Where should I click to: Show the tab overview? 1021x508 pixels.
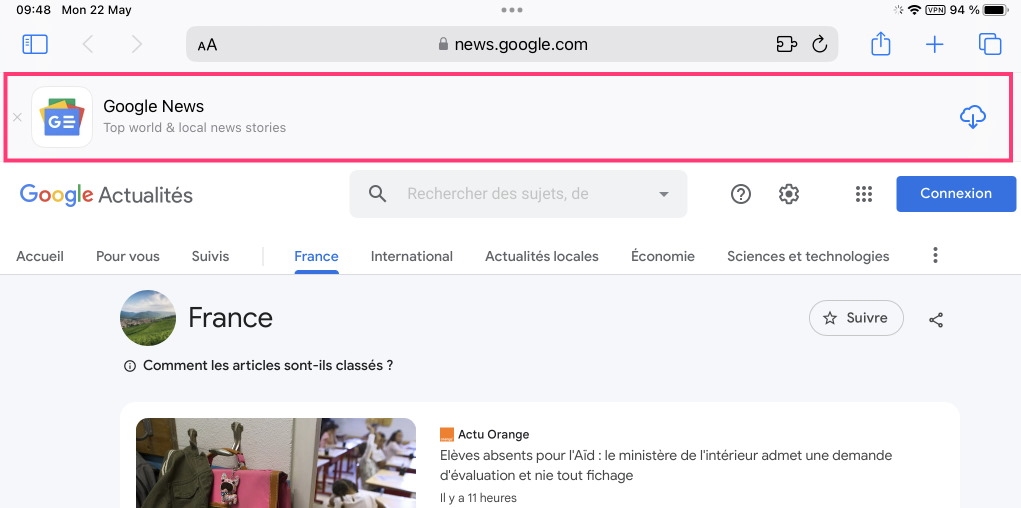990,44
